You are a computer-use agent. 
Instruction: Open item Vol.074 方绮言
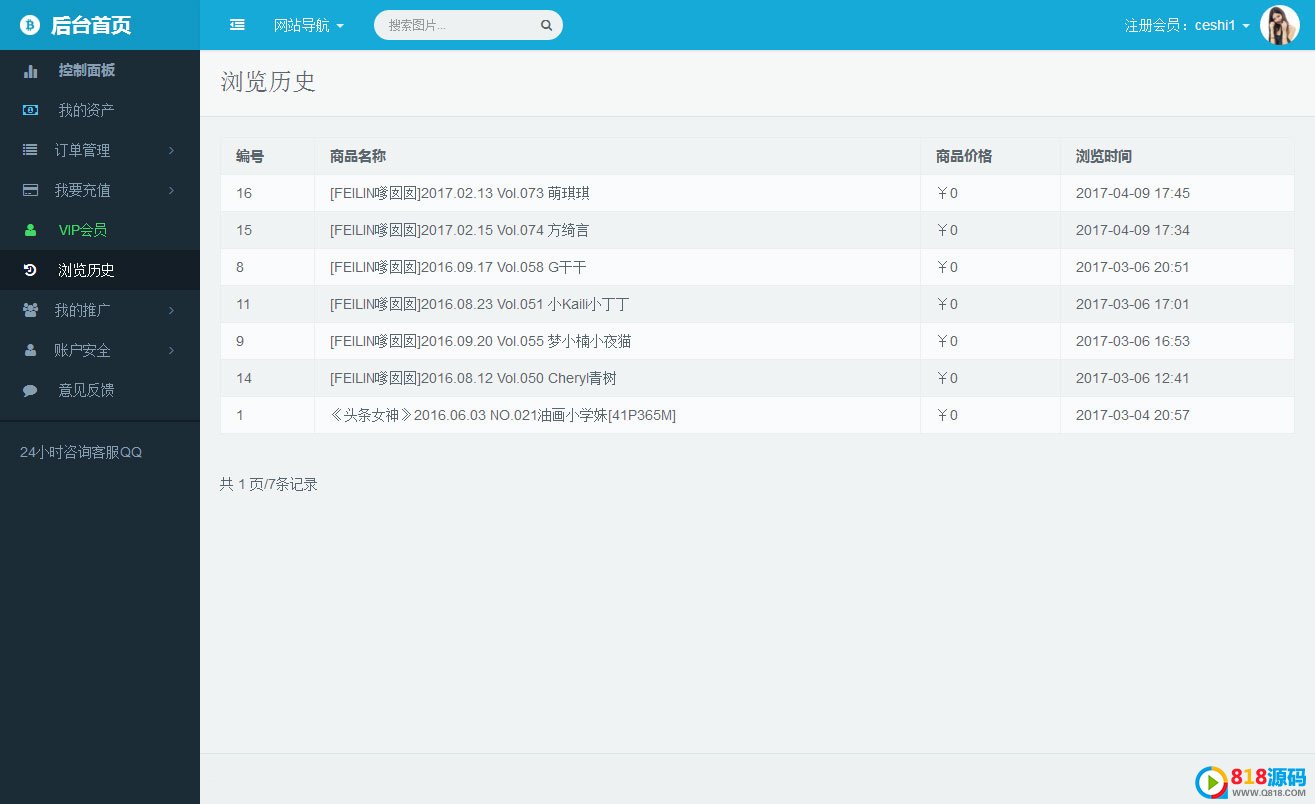click(x=460, y=230)
